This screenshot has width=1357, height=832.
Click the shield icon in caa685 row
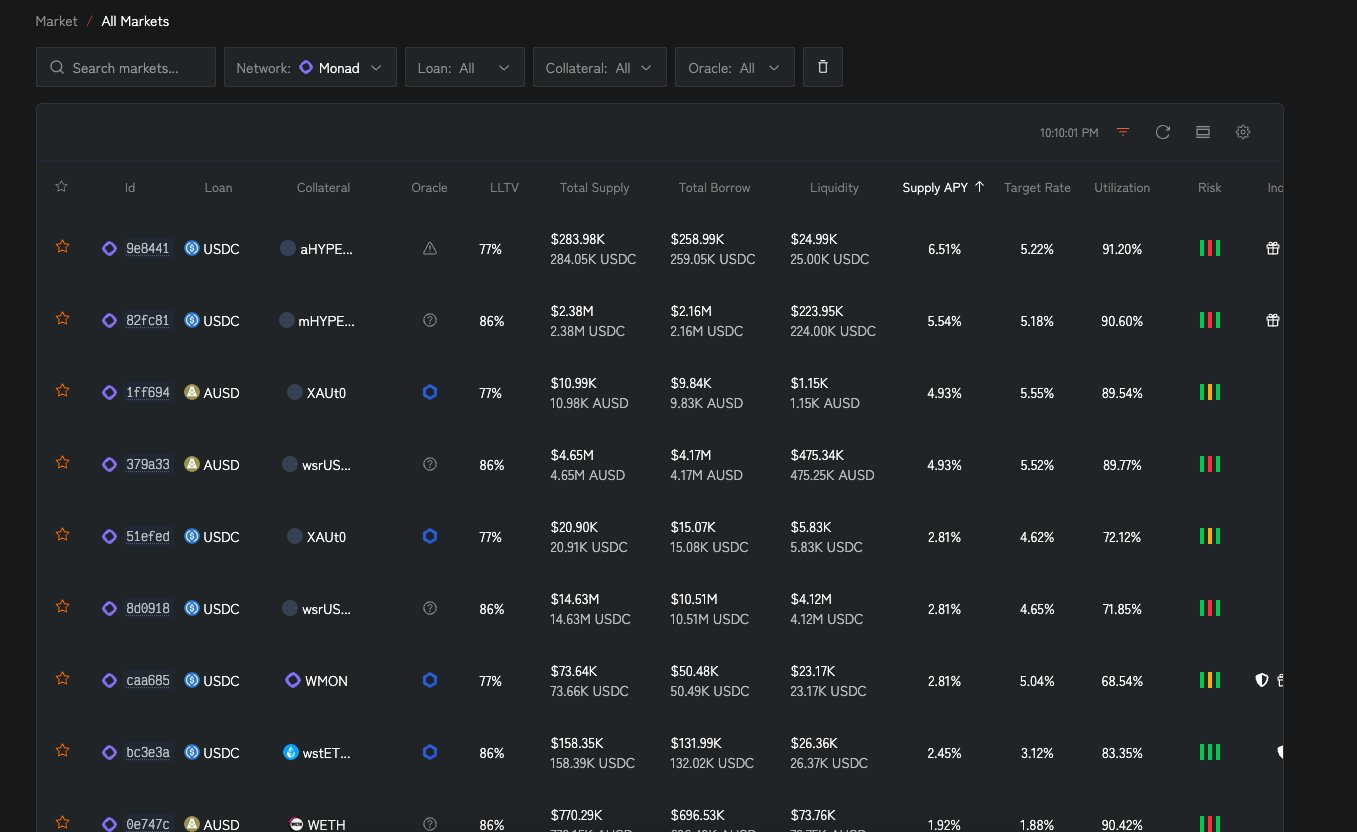1262,680
